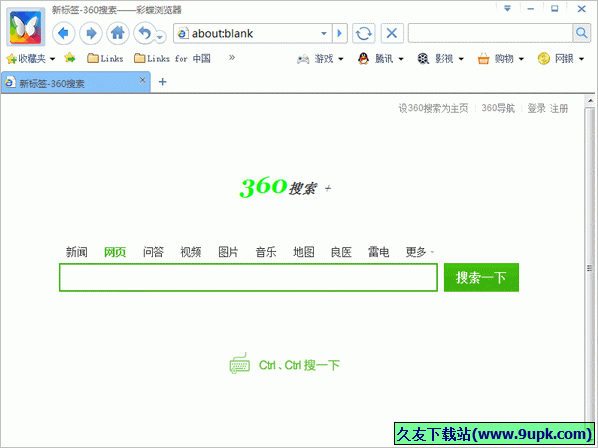This screenshot has height=448, width=598.
Task: Expand the undo history small dropdown arrow
Action: (160, 37)
